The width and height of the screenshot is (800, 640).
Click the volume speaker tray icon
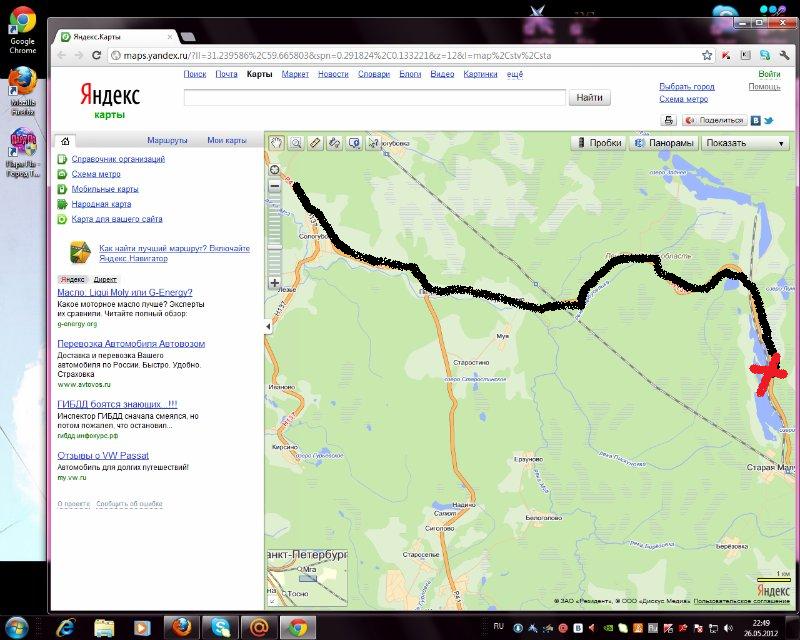tap(729, 628)
